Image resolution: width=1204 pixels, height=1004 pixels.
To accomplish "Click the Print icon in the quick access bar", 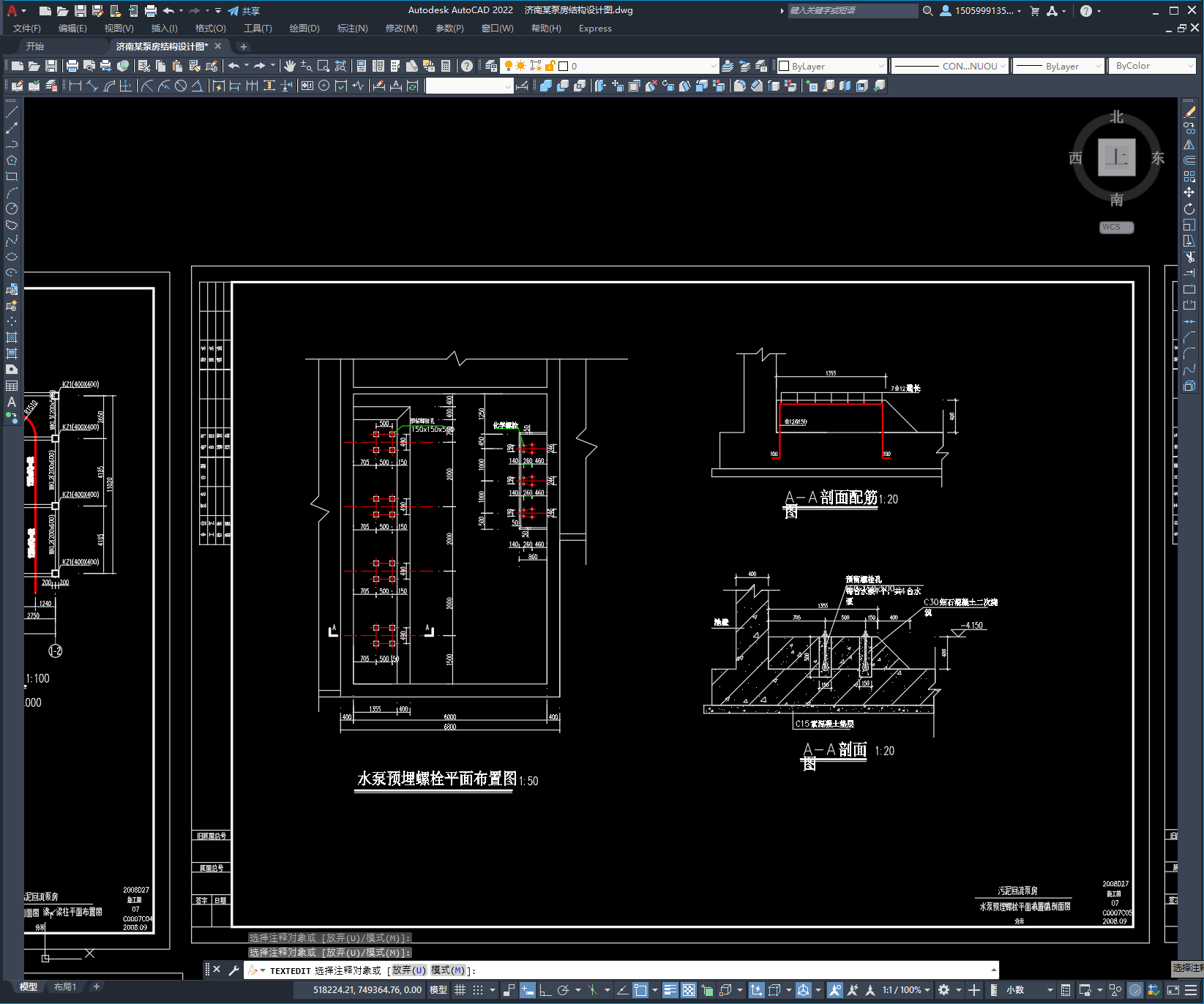I will pos(150,11).
